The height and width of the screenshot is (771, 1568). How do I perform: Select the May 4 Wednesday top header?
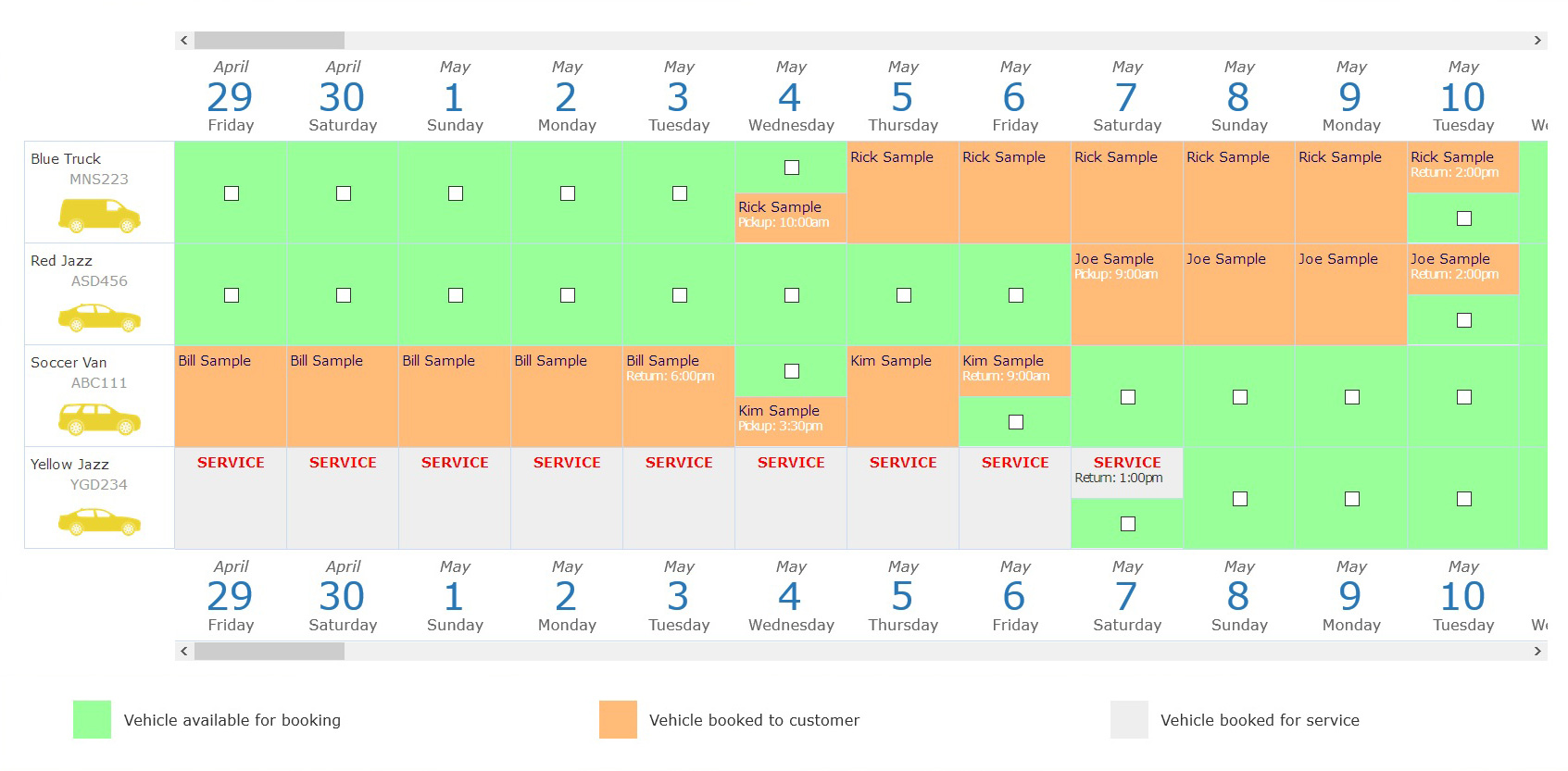[791, 96]
